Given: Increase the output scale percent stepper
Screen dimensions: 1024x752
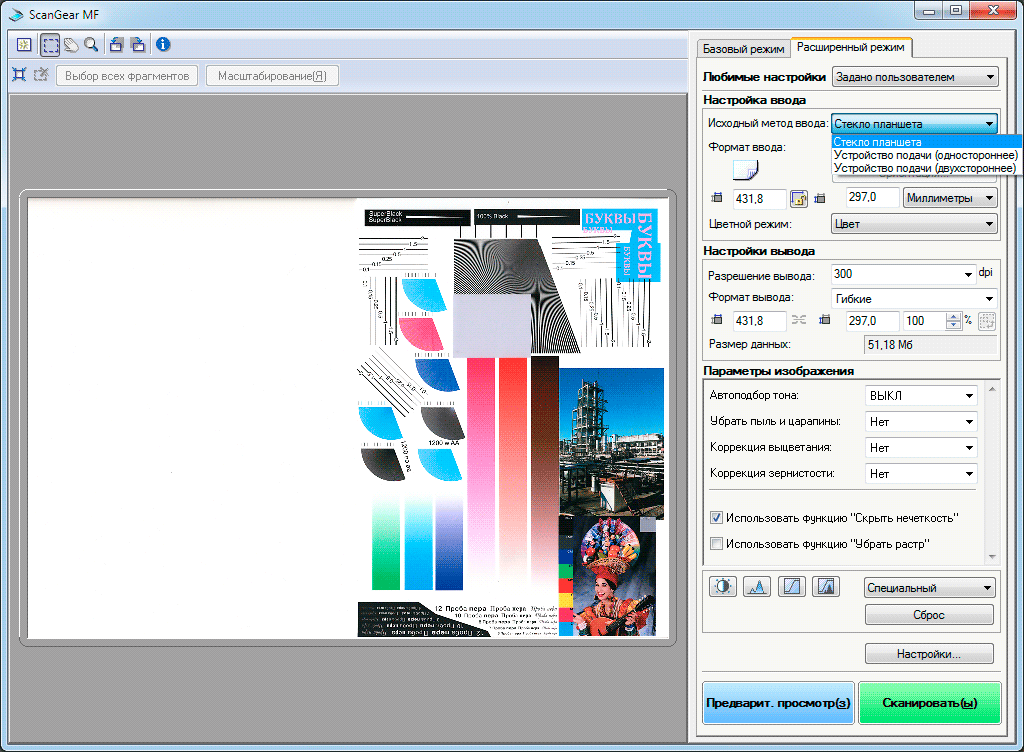Looking at the screenshot, I should pyautogui.click(x=953, y=317).
